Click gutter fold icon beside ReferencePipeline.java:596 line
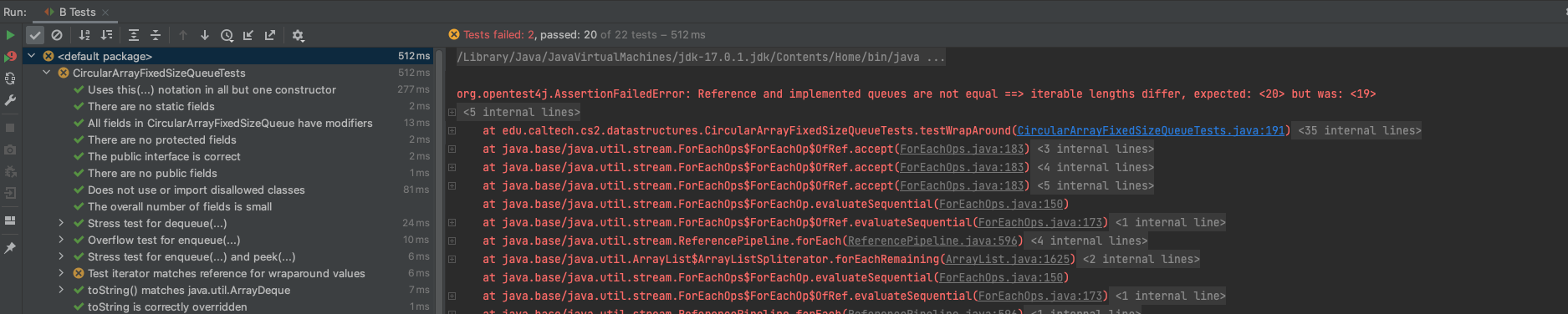 click(x=452, y=241)
